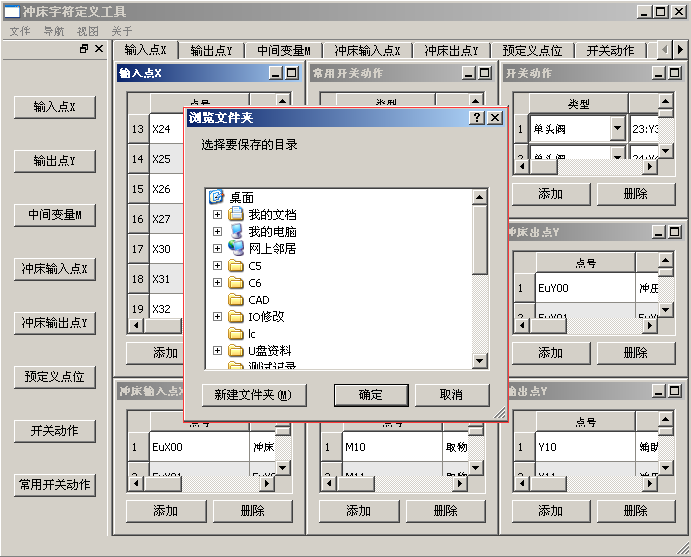Open the 文件 menu
Viewport: 691px width, 557px height.
[20, 31]
